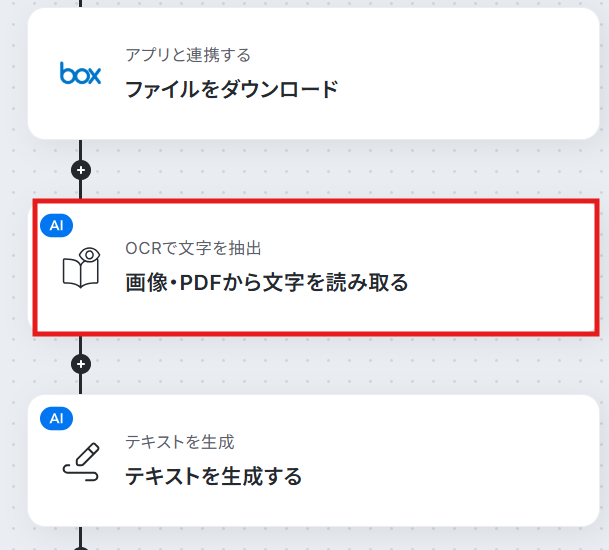
Task: Click the connector line above the box card
Action: (x=80, y=3)
